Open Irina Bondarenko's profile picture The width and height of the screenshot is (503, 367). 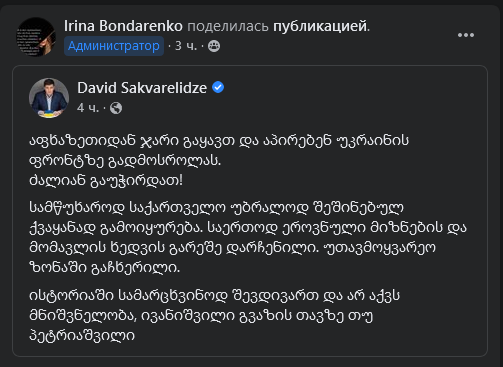coord(36,37)
